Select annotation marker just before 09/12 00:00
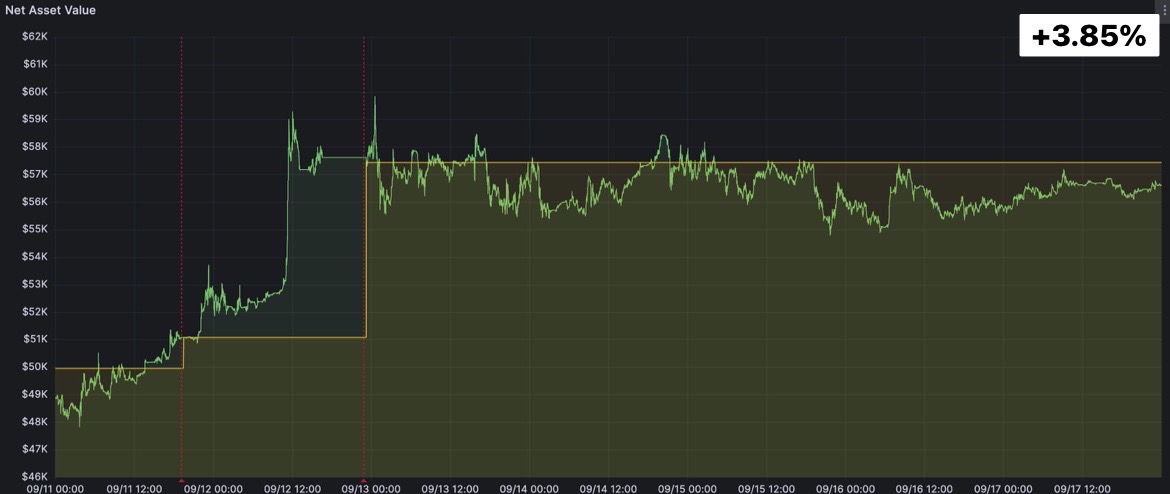 [x=181, y=480]
